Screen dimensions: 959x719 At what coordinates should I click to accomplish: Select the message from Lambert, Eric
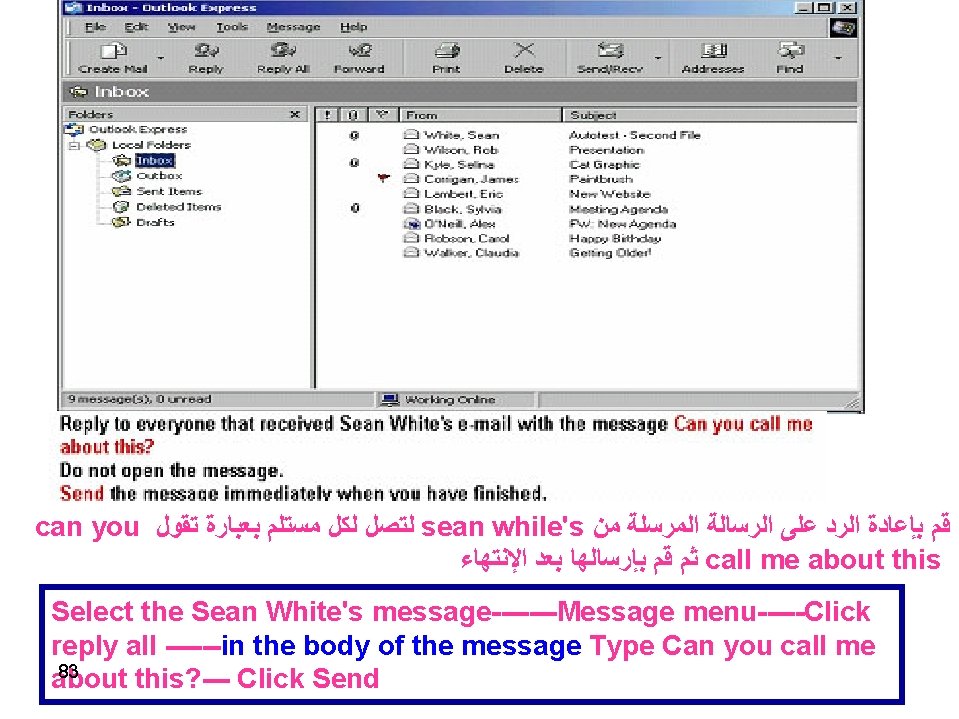[464, 194]
